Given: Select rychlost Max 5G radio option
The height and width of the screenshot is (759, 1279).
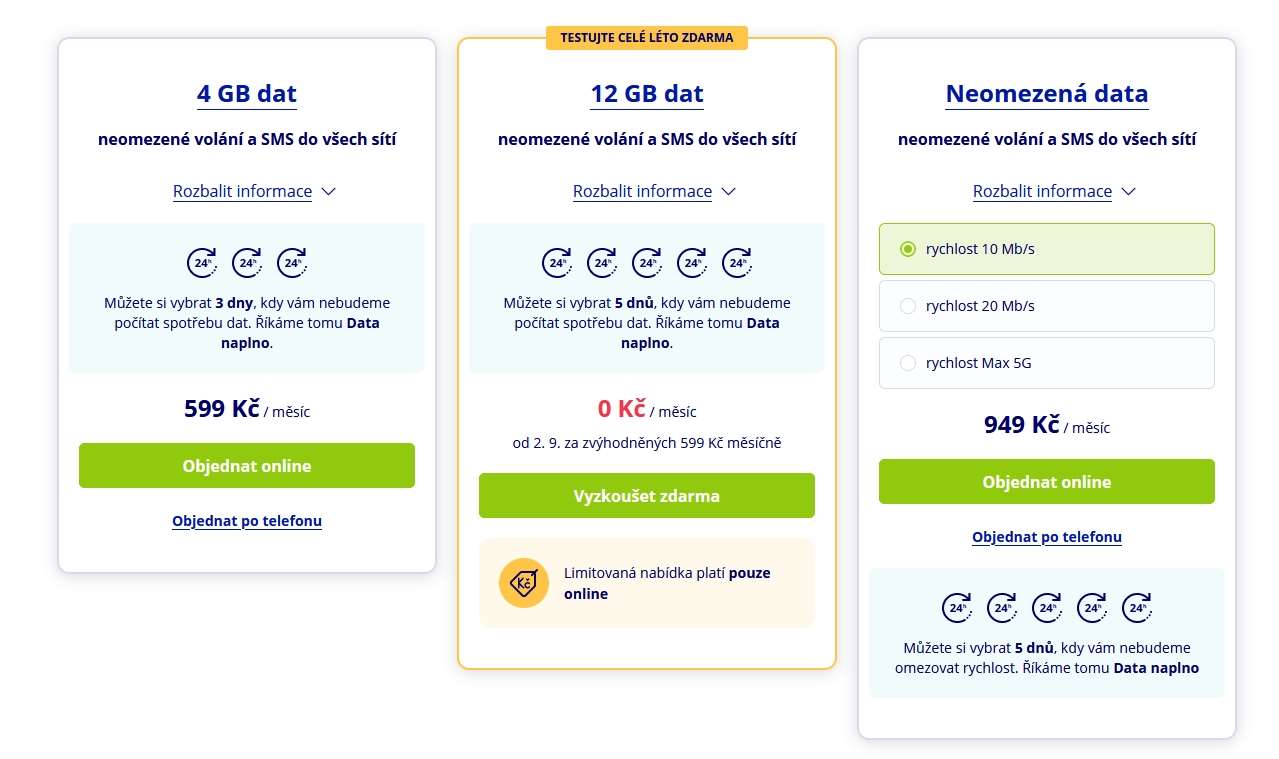Looking at the screenshot, I should point(1047,363).
